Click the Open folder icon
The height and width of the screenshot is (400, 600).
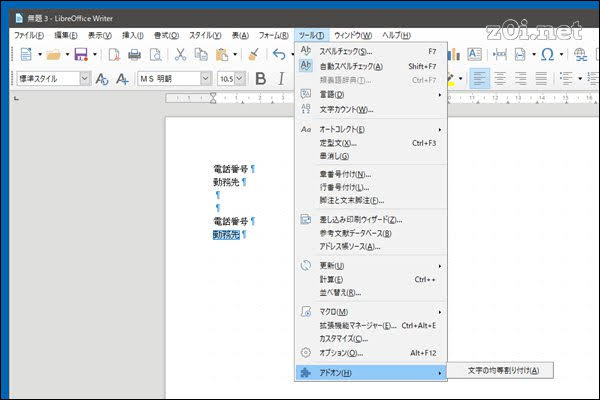[x=54, y=55]
